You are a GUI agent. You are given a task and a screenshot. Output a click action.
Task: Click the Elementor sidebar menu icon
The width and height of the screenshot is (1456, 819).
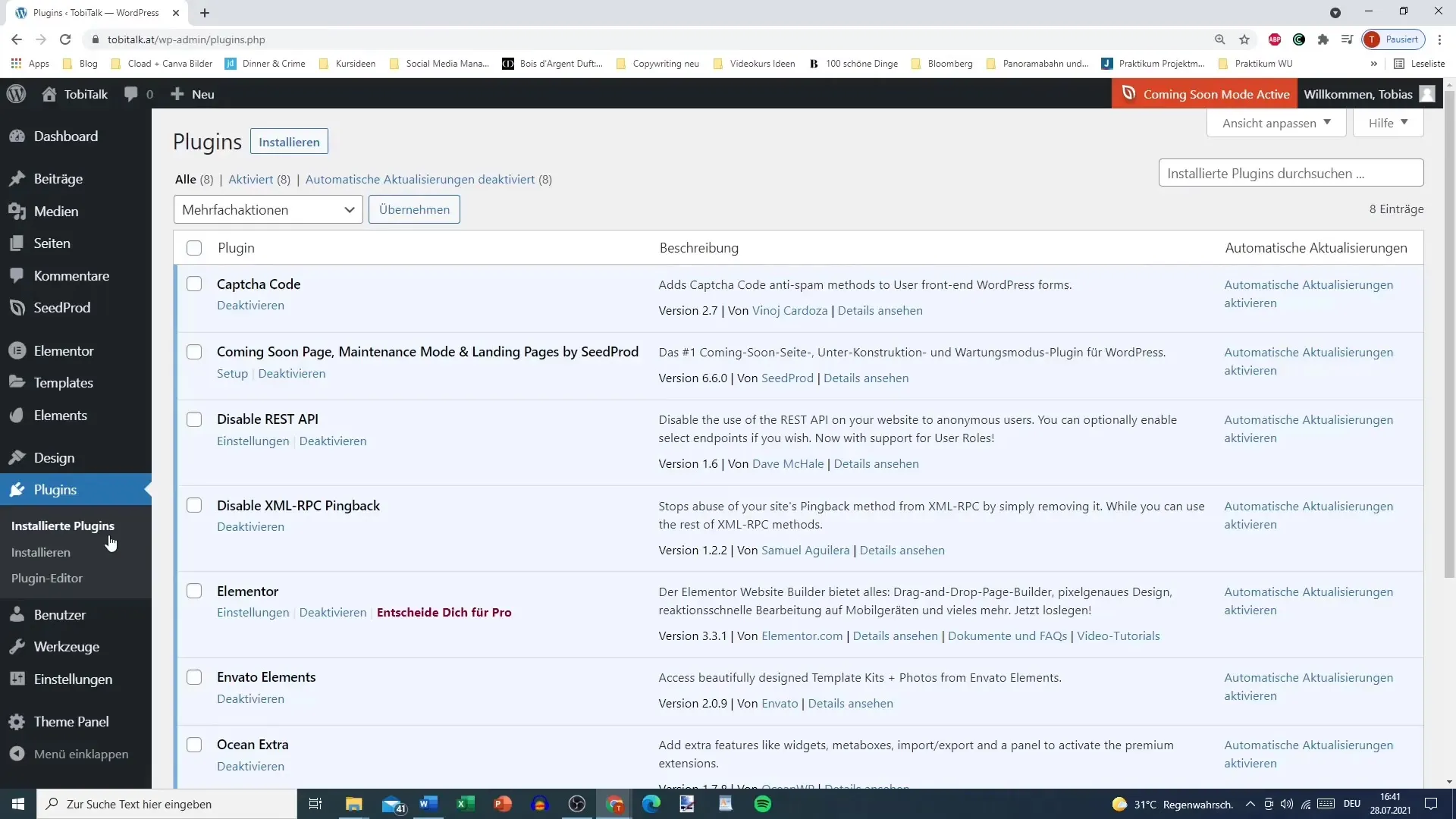click(17, 350)
